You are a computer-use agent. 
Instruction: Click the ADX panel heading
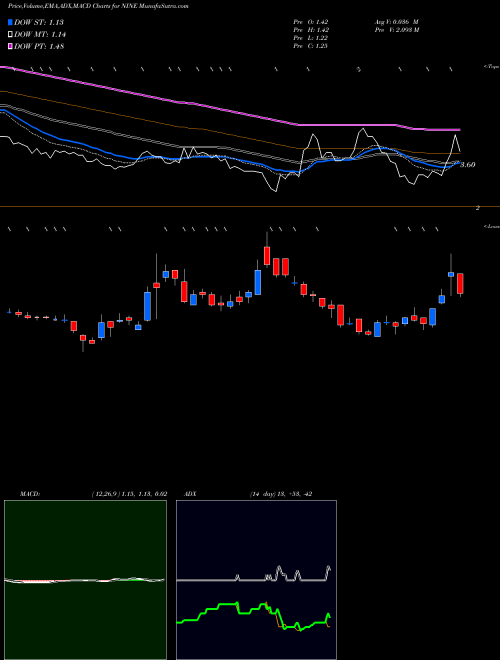coord(191,494)
